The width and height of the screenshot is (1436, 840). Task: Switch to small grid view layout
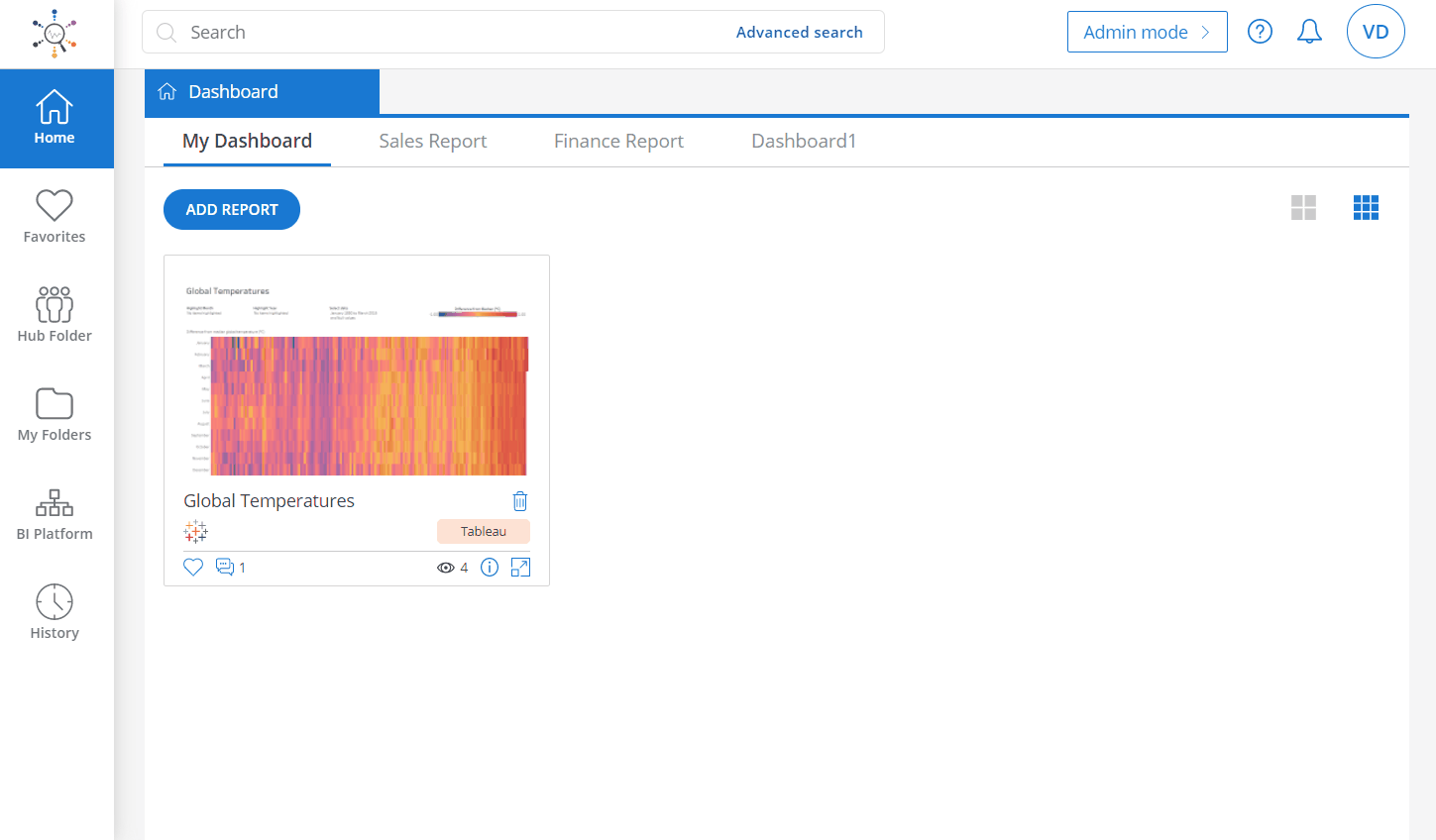[1367, 208]
